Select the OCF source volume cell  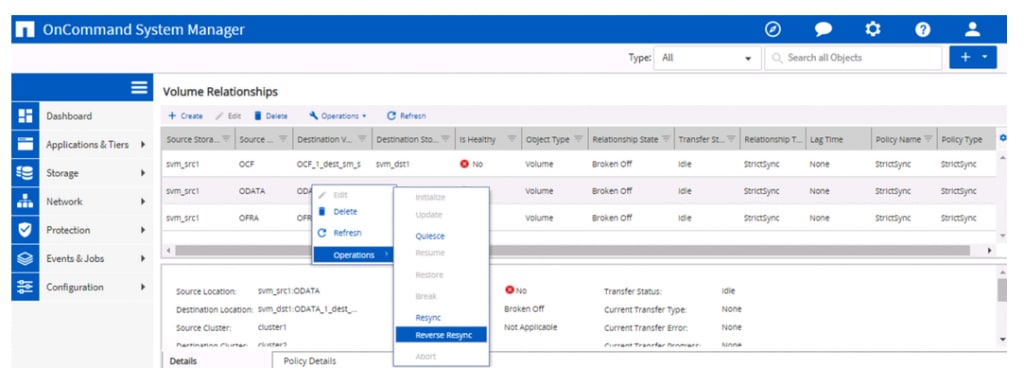click(x=246, y=164)
